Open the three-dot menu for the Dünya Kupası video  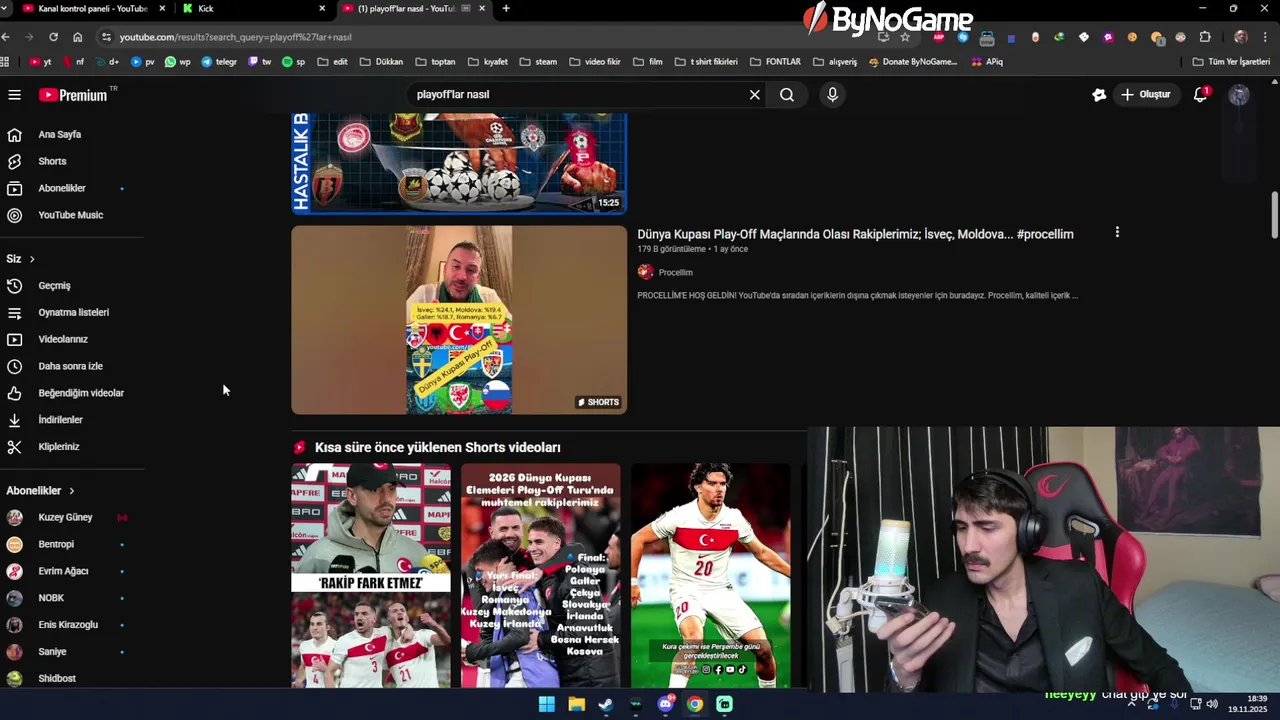pyautogui.click(x=1117, y=232)
